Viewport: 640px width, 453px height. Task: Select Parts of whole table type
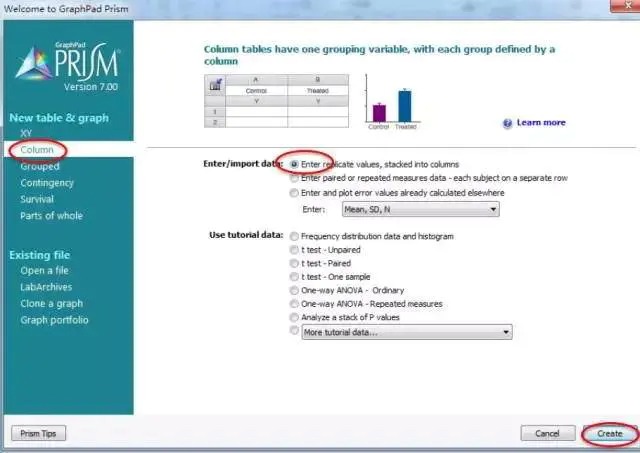point(51,215)
